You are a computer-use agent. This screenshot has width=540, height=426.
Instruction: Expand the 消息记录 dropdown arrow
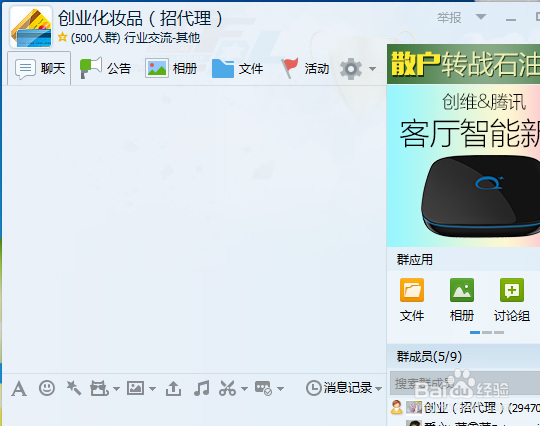click(378, 389)
